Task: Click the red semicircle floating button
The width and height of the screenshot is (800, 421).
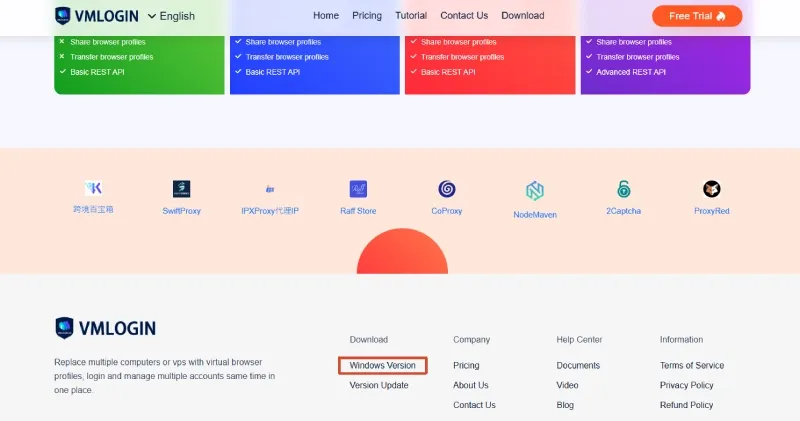Action: 402,252
